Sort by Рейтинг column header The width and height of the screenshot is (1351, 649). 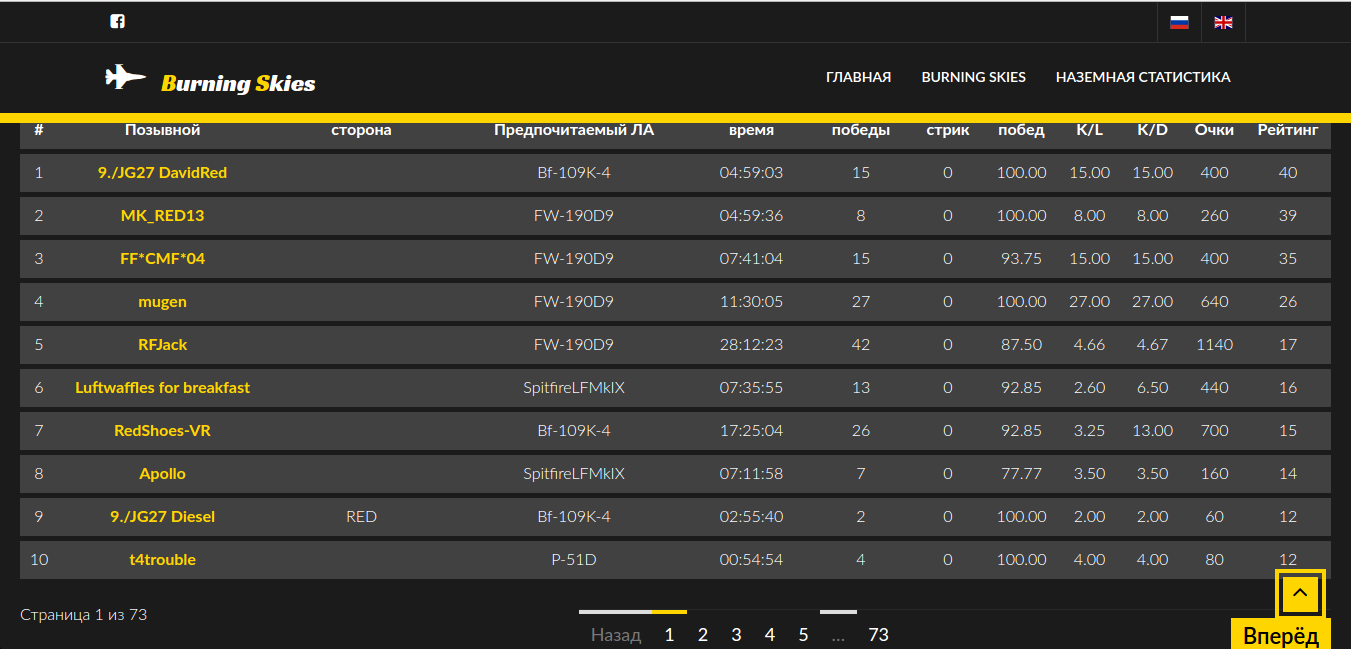point(1288,130)
